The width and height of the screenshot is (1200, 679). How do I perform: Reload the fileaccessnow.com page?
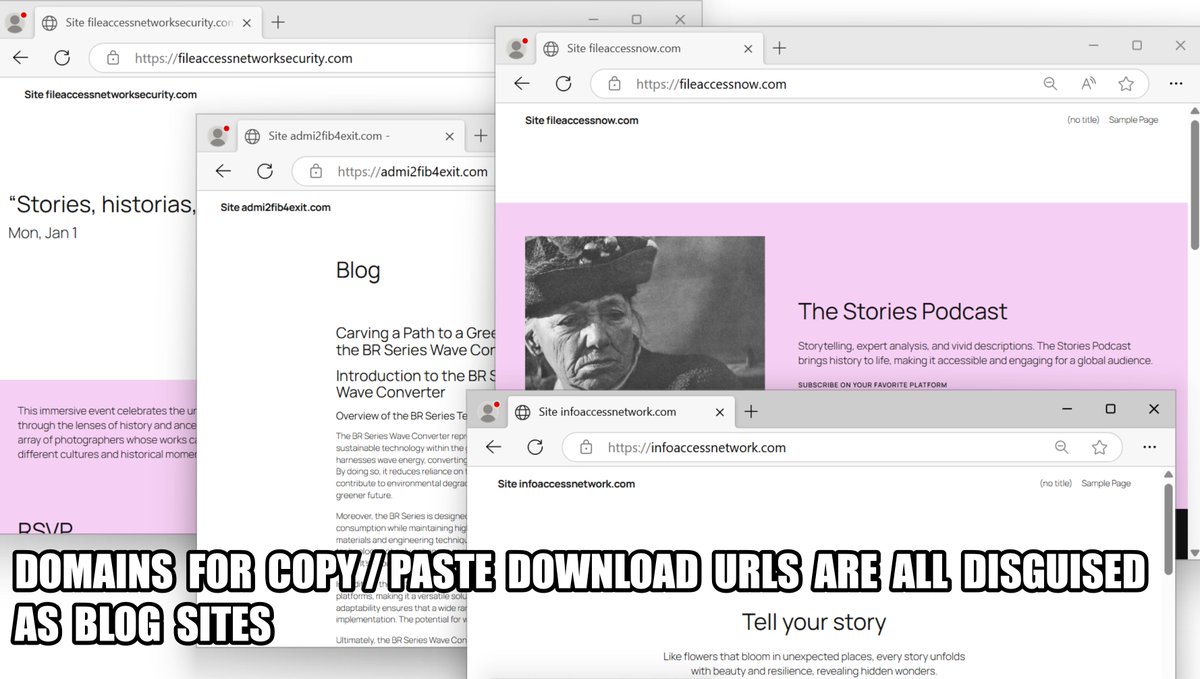[564, 84]
